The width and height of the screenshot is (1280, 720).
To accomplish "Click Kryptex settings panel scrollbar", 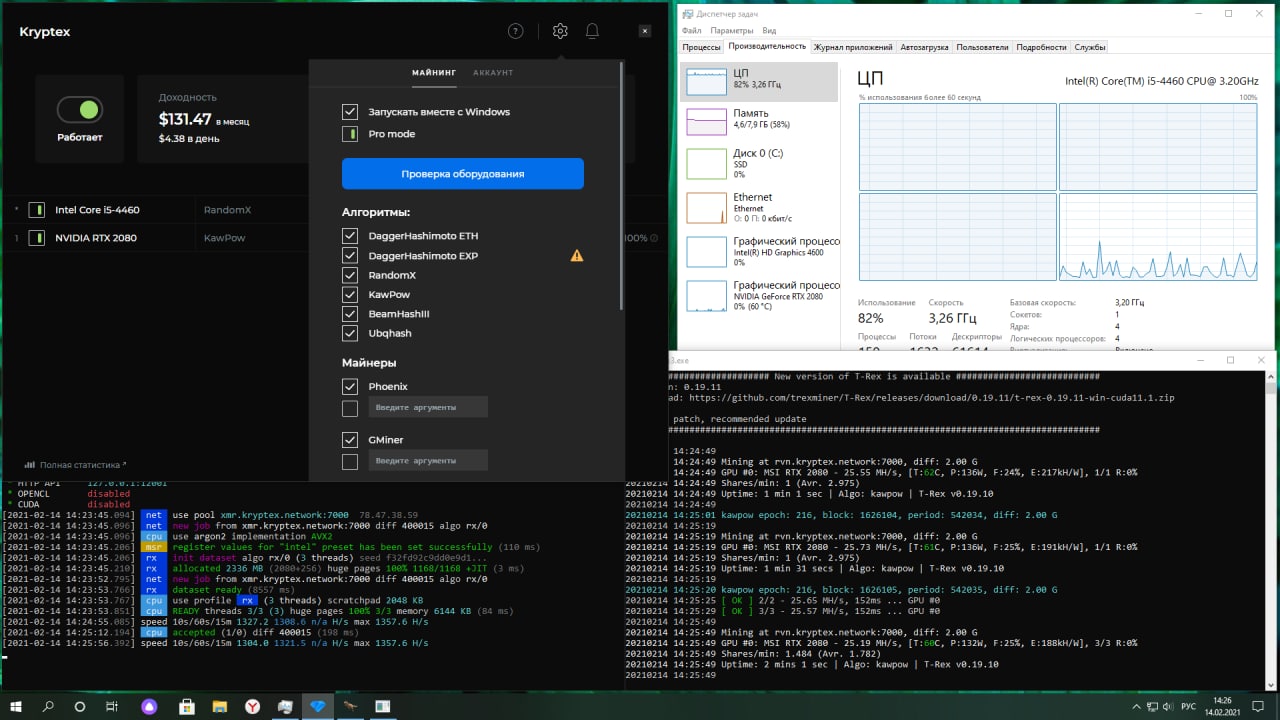I will click(x=622, y=185).
